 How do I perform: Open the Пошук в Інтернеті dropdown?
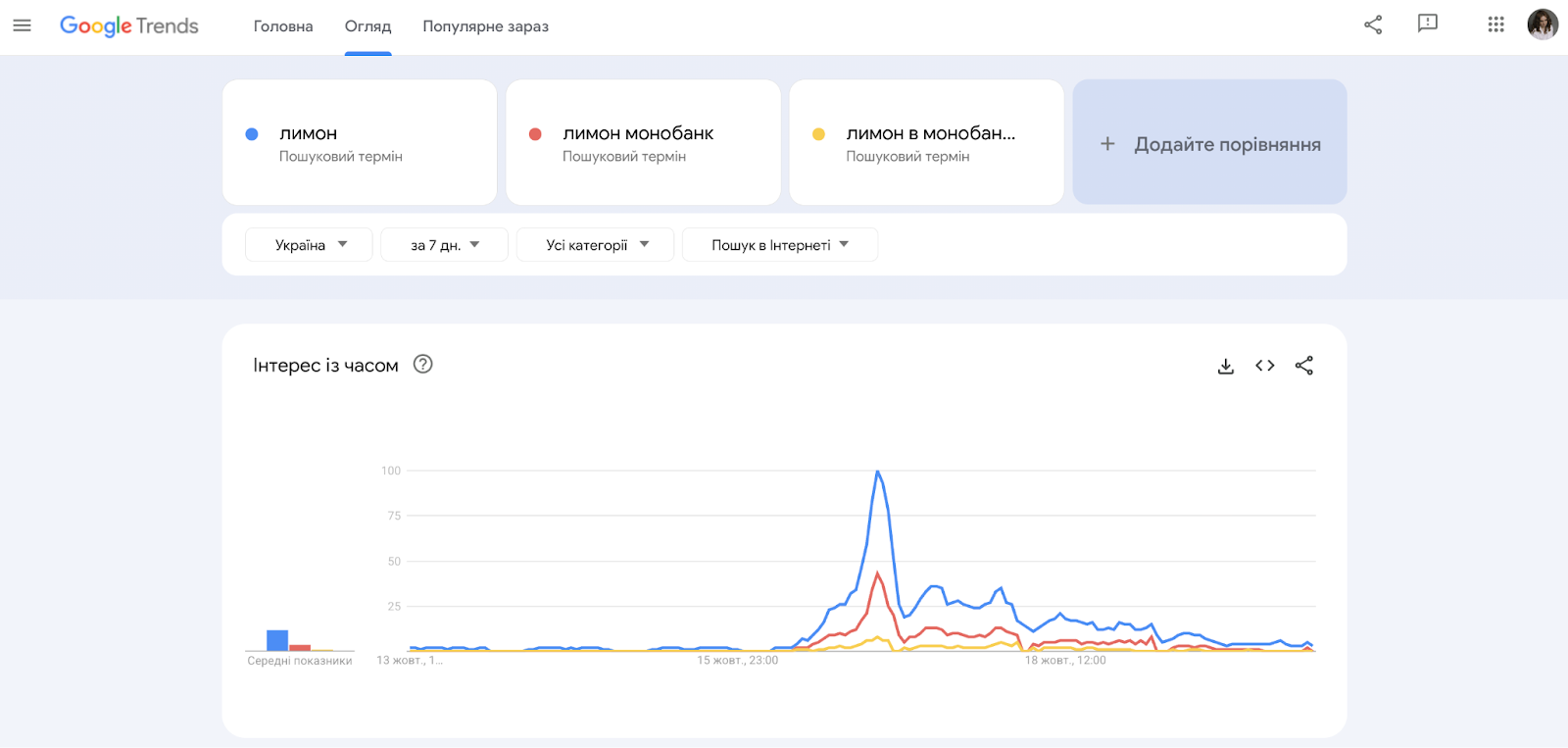pos(779,245)
